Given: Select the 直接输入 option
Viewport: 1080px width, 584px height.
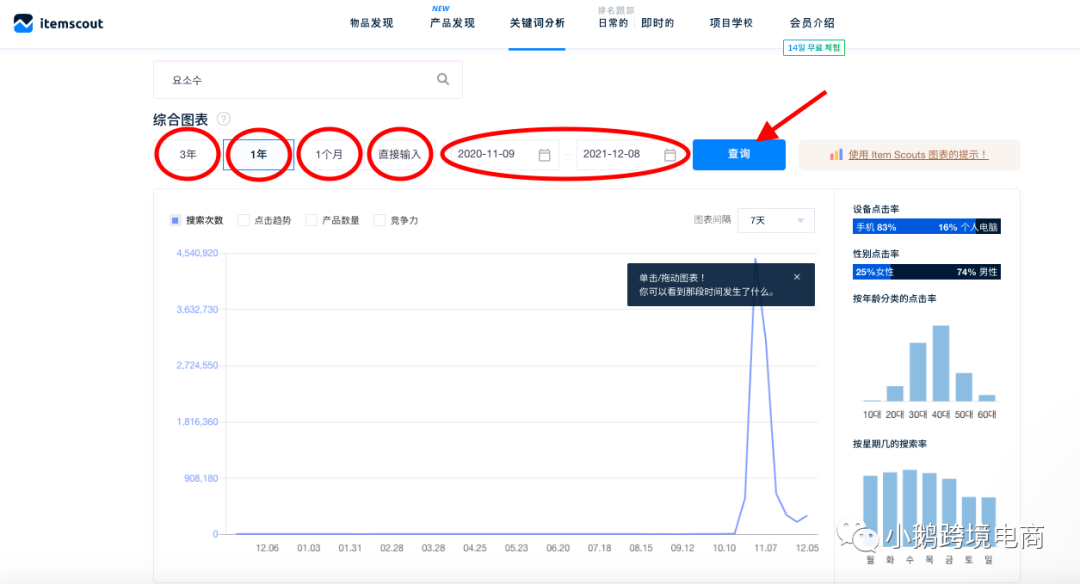Looking at the screenshot, I should click(x=400, y=154).
